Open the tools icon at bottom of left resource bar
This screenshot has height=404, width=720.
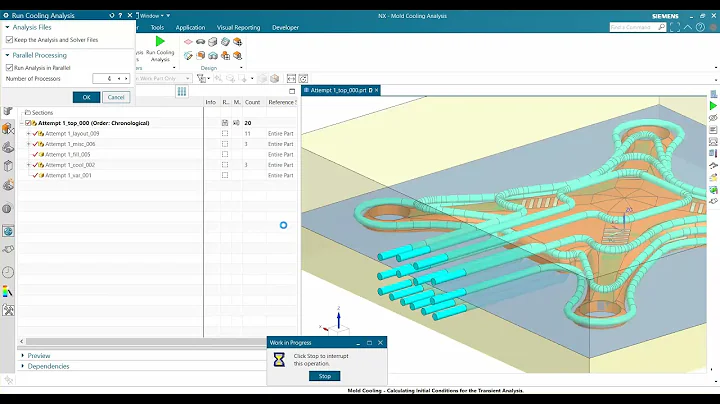(x=8, y=310)
